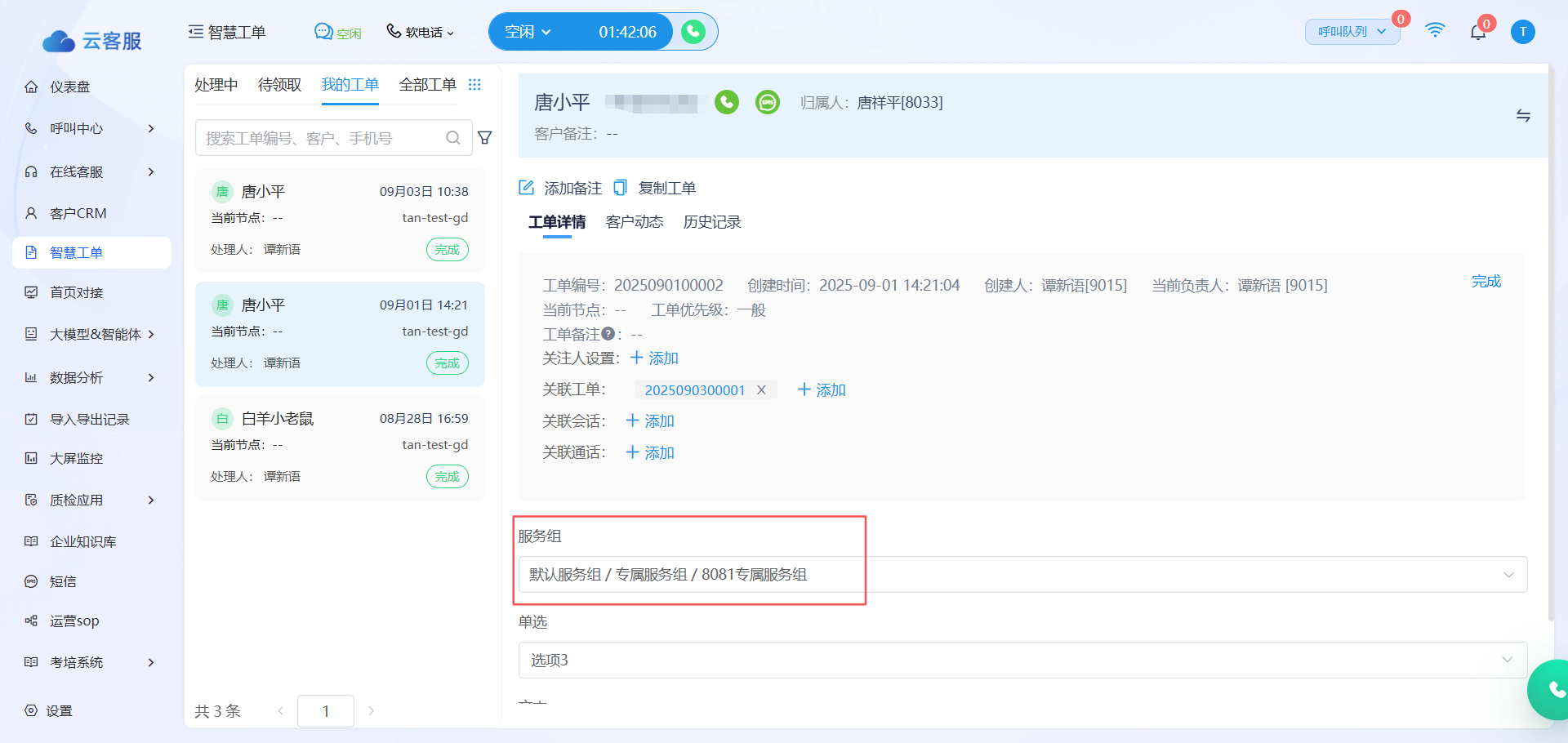Viewport: 1568px width, 743px height.
Task: Open linked ticket 2025090300001
Action: (695, 390)
